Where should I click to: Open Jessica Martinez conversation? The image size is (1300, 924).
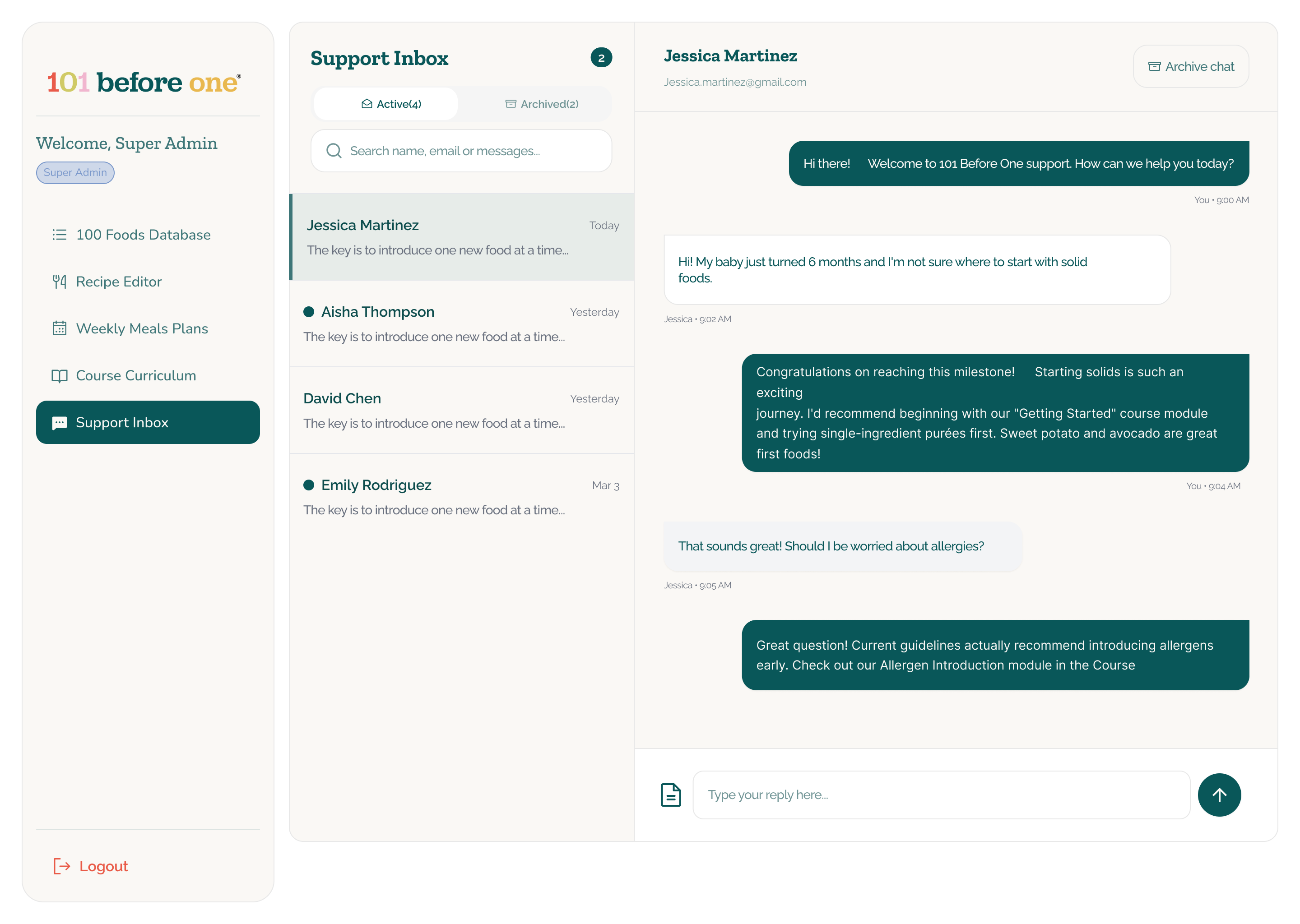coord(462,237)
